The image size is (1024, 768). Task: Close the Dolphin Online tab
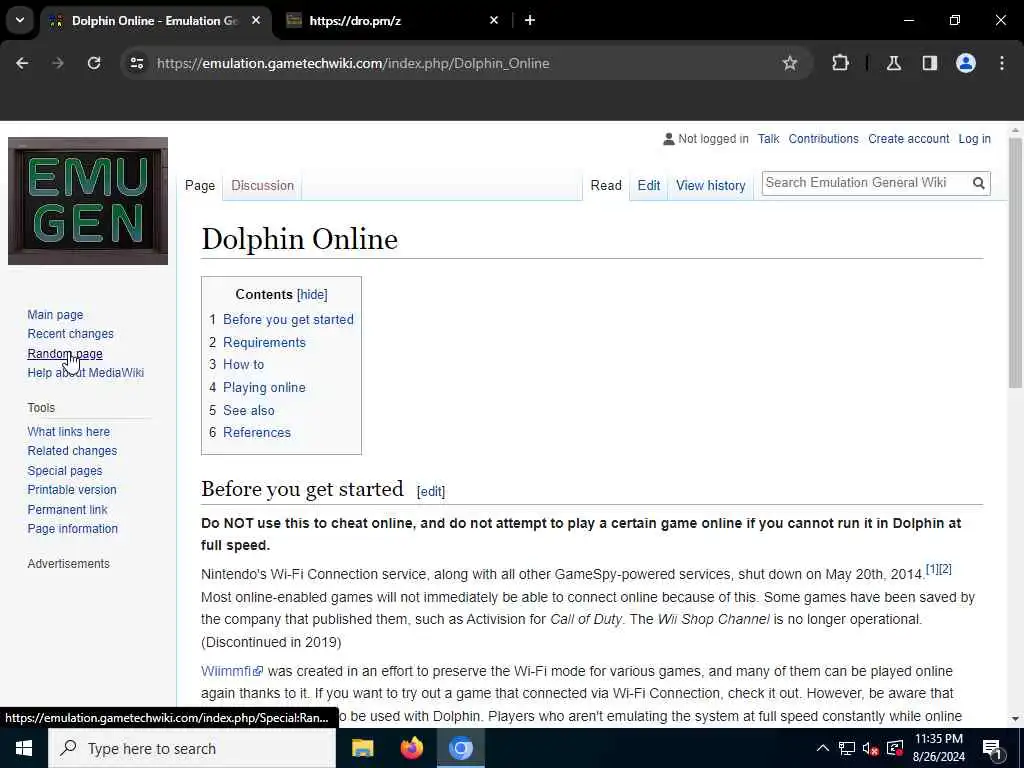(x=256, y=20)
